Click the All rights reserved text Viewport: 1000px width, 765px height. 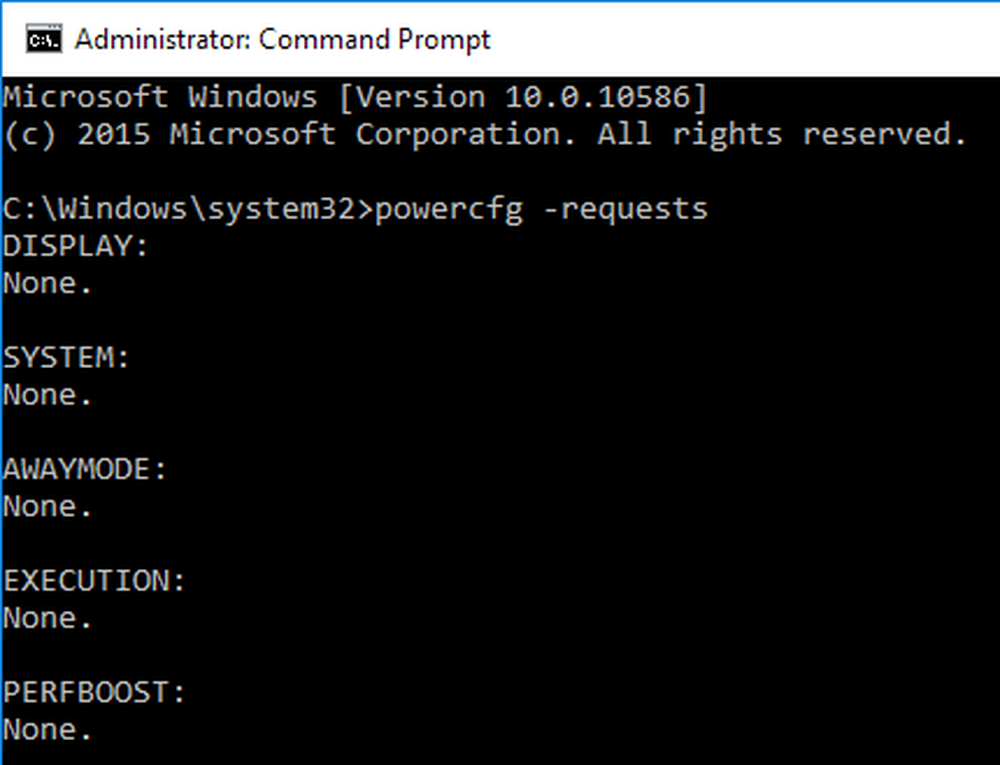coord(782,135)
